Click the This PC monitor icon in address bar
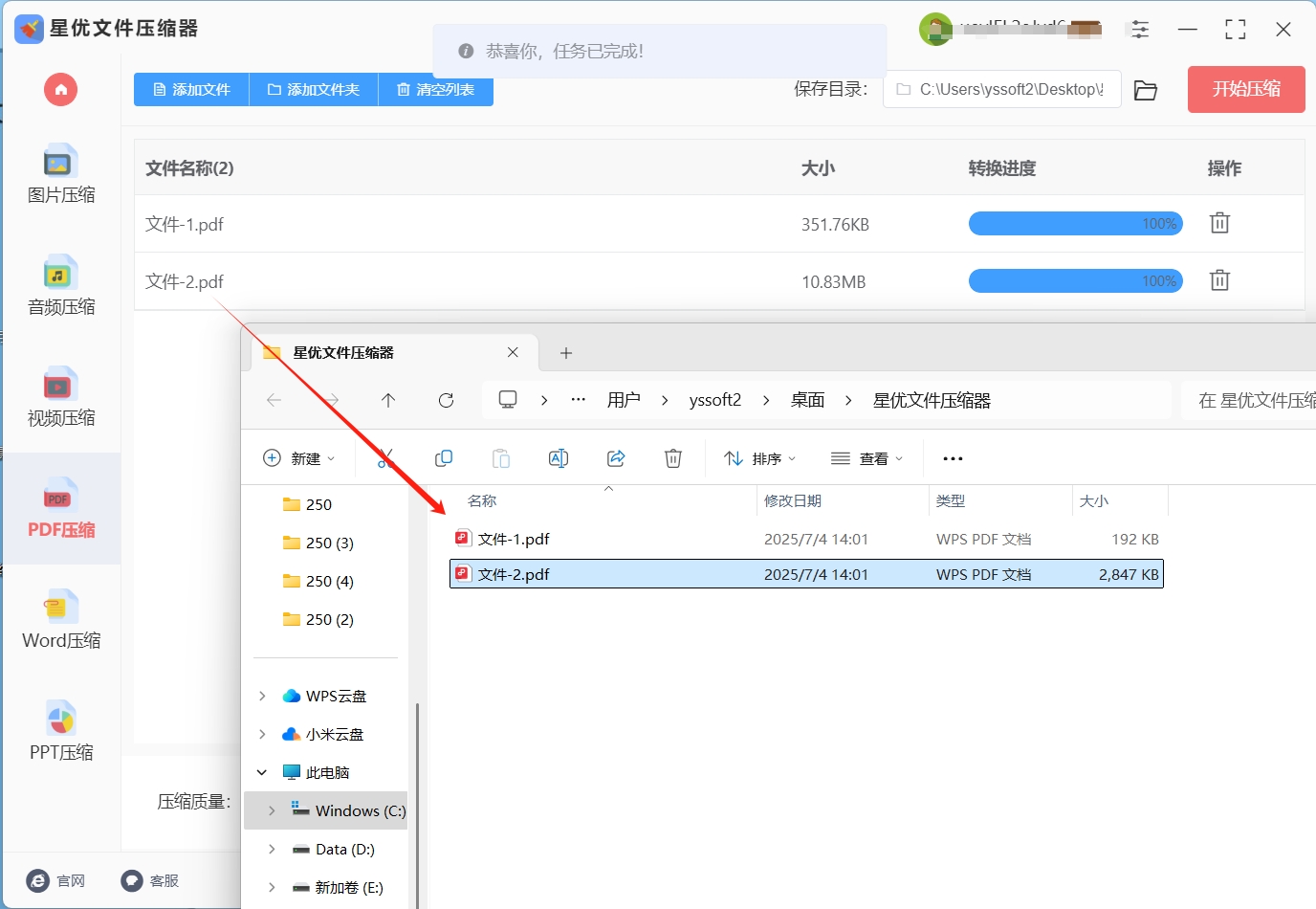 tap(508, 400)
